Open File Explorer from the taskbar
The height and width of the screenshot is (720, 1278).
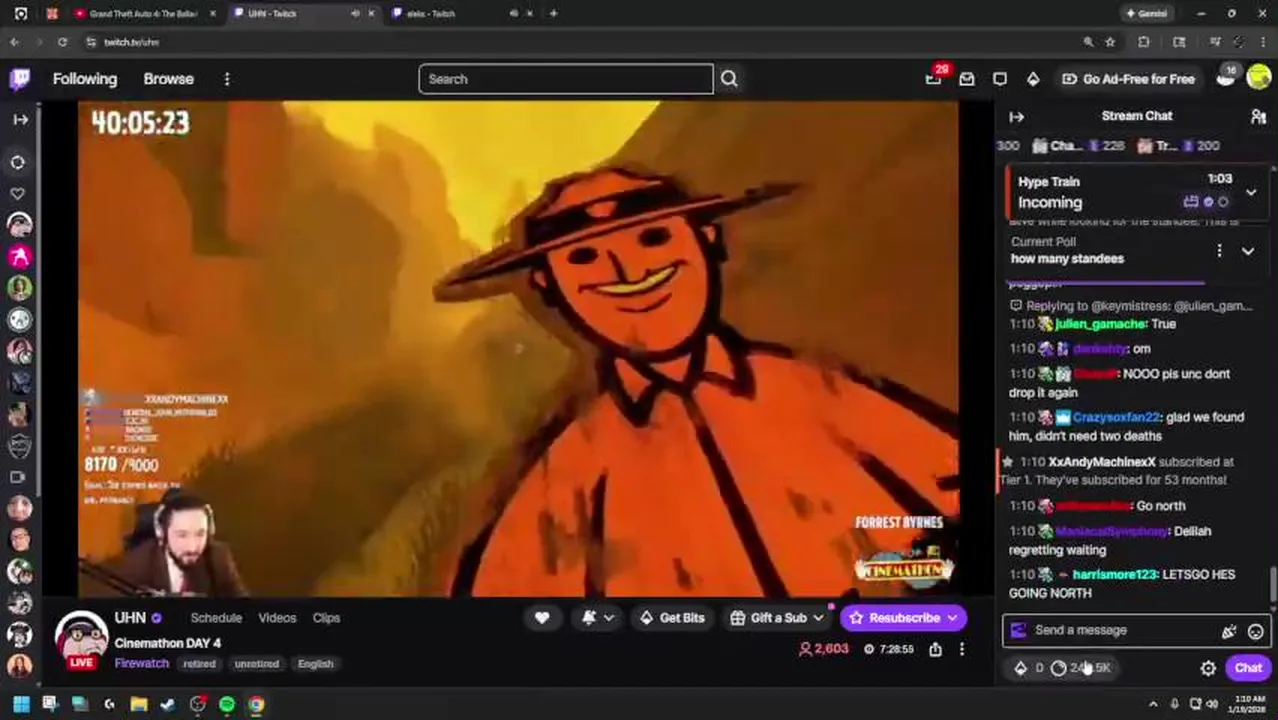139,705
